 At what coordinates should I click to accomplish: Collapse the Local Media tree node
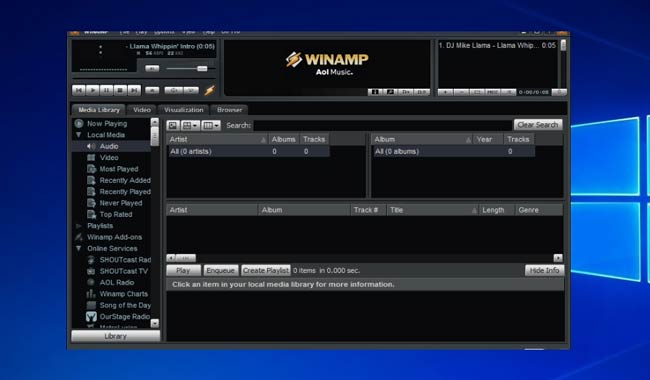[x=78, y=135]
